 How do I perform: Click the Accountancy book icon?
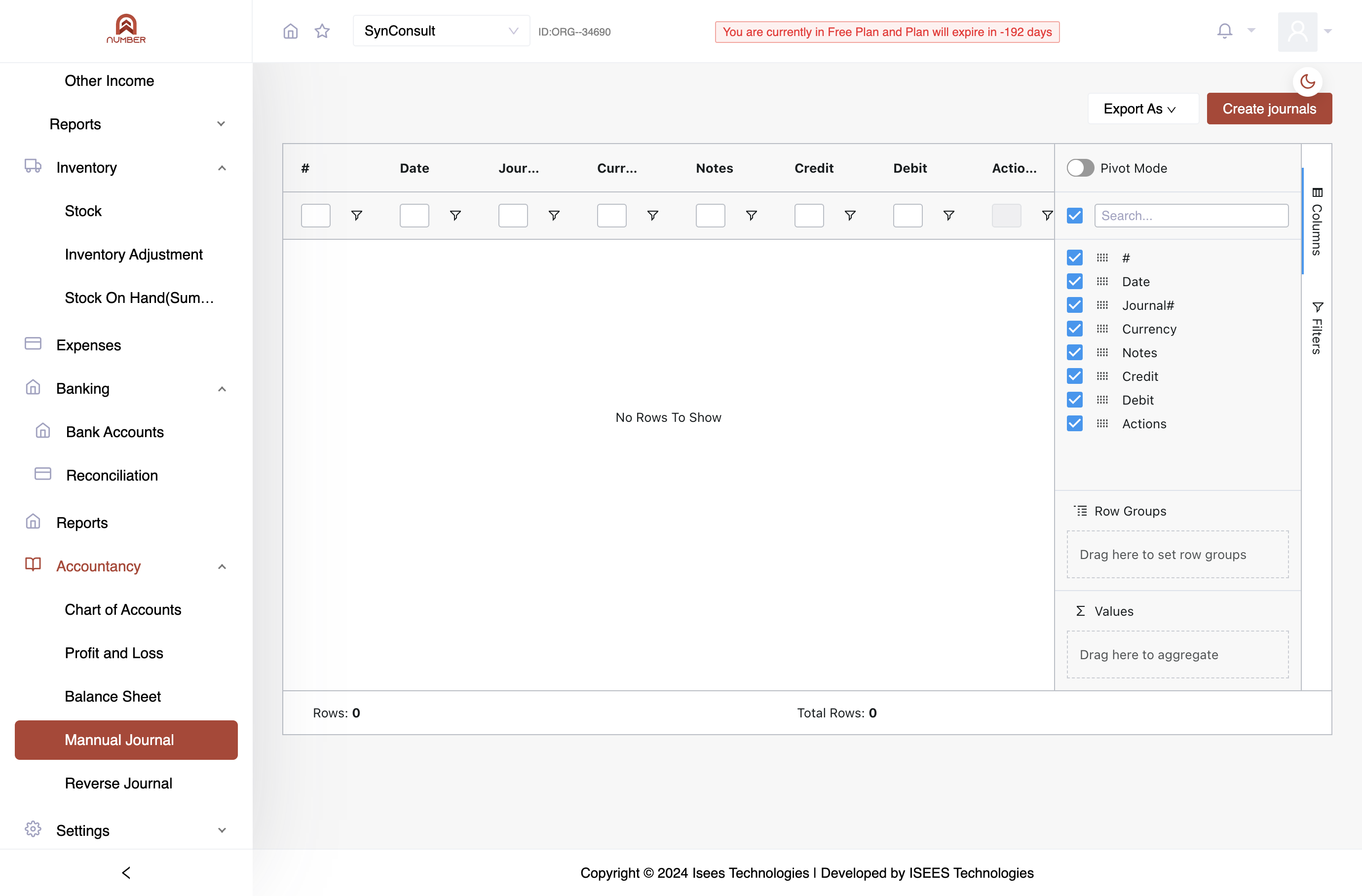[x=33, y=565]
